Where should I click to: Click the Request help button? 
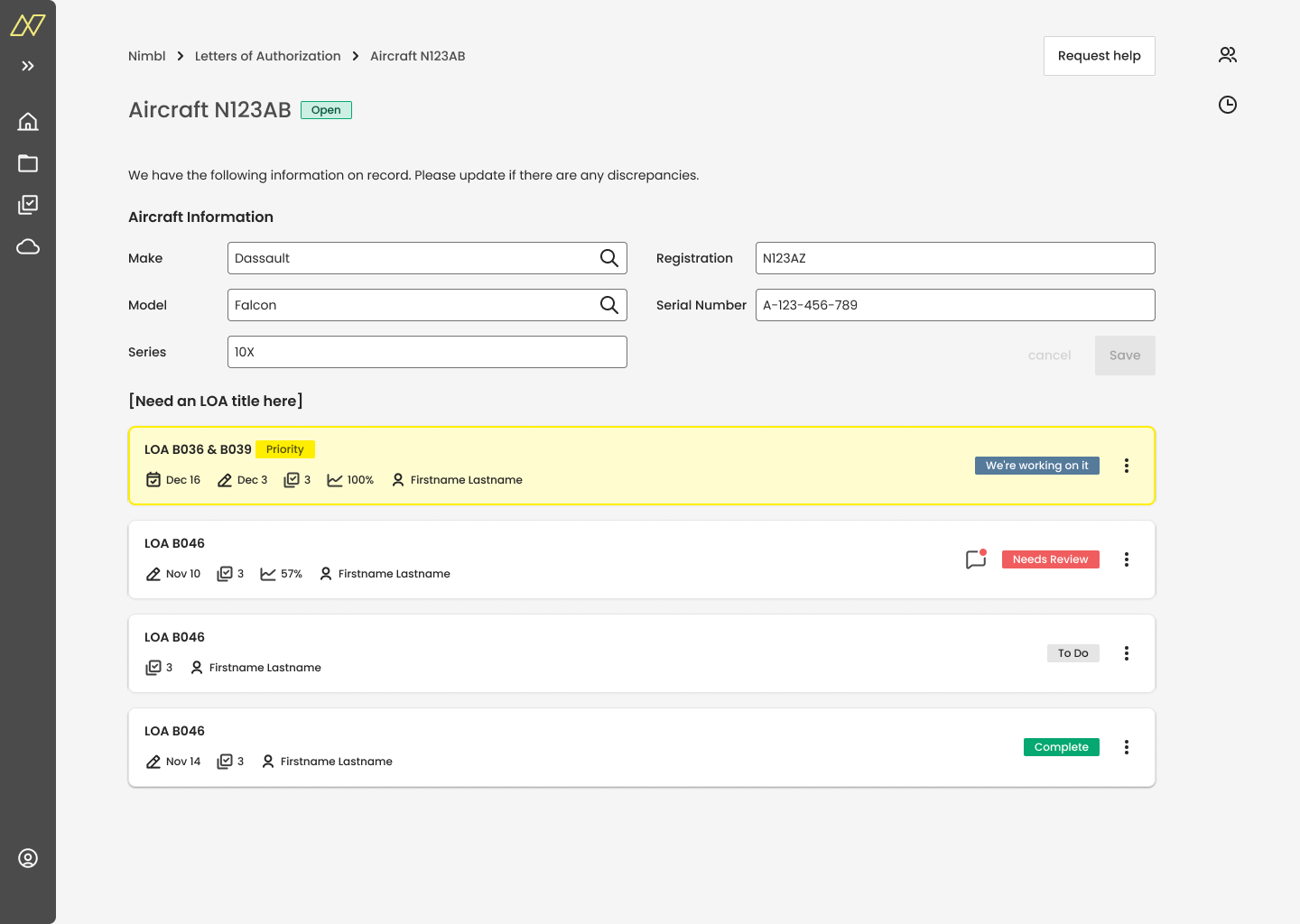click(x=1100, y=56)
